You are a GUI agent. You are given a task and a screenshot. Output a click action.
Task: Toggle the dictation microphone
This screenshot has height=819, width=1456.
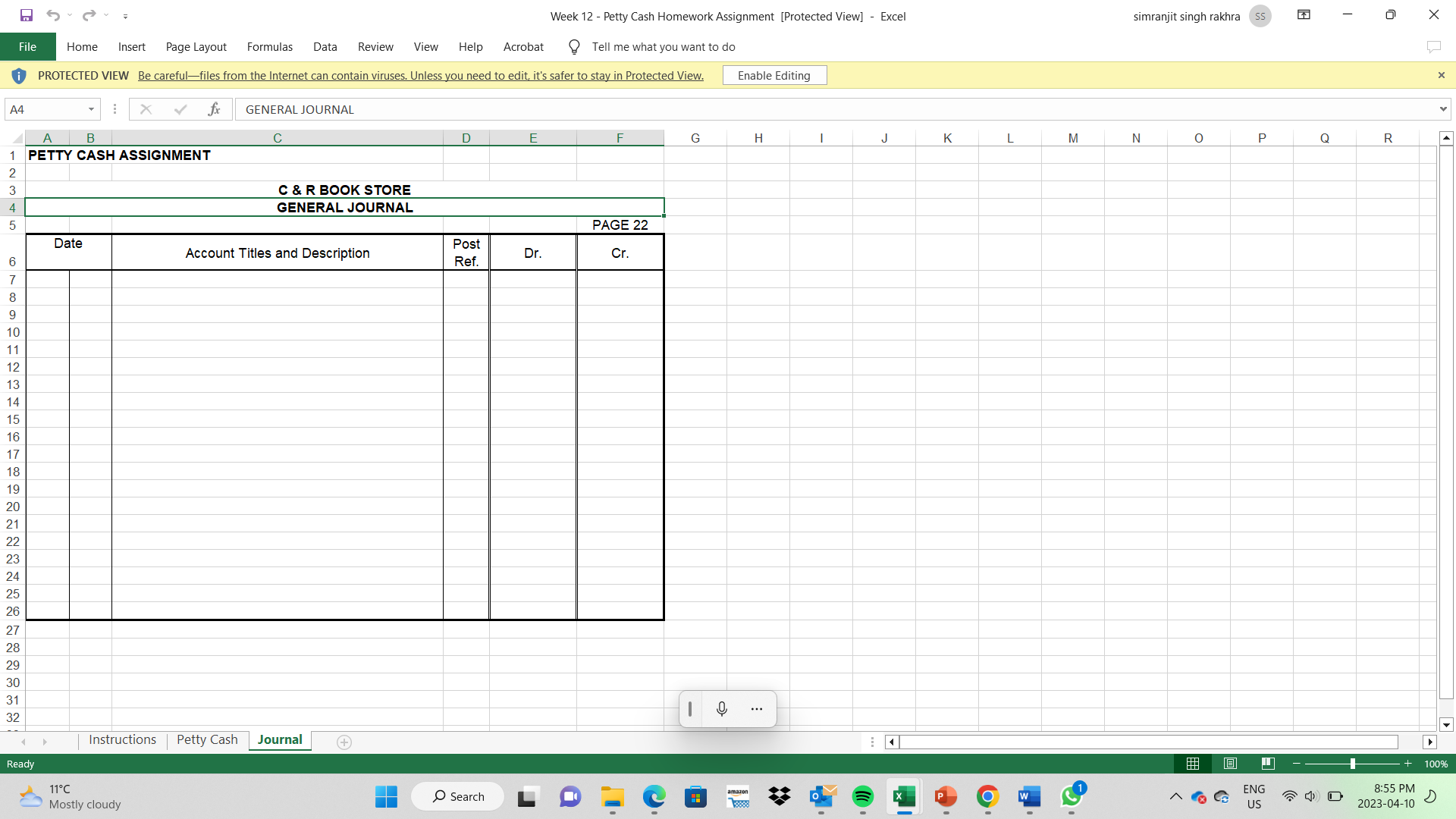(x=721, y=709)
